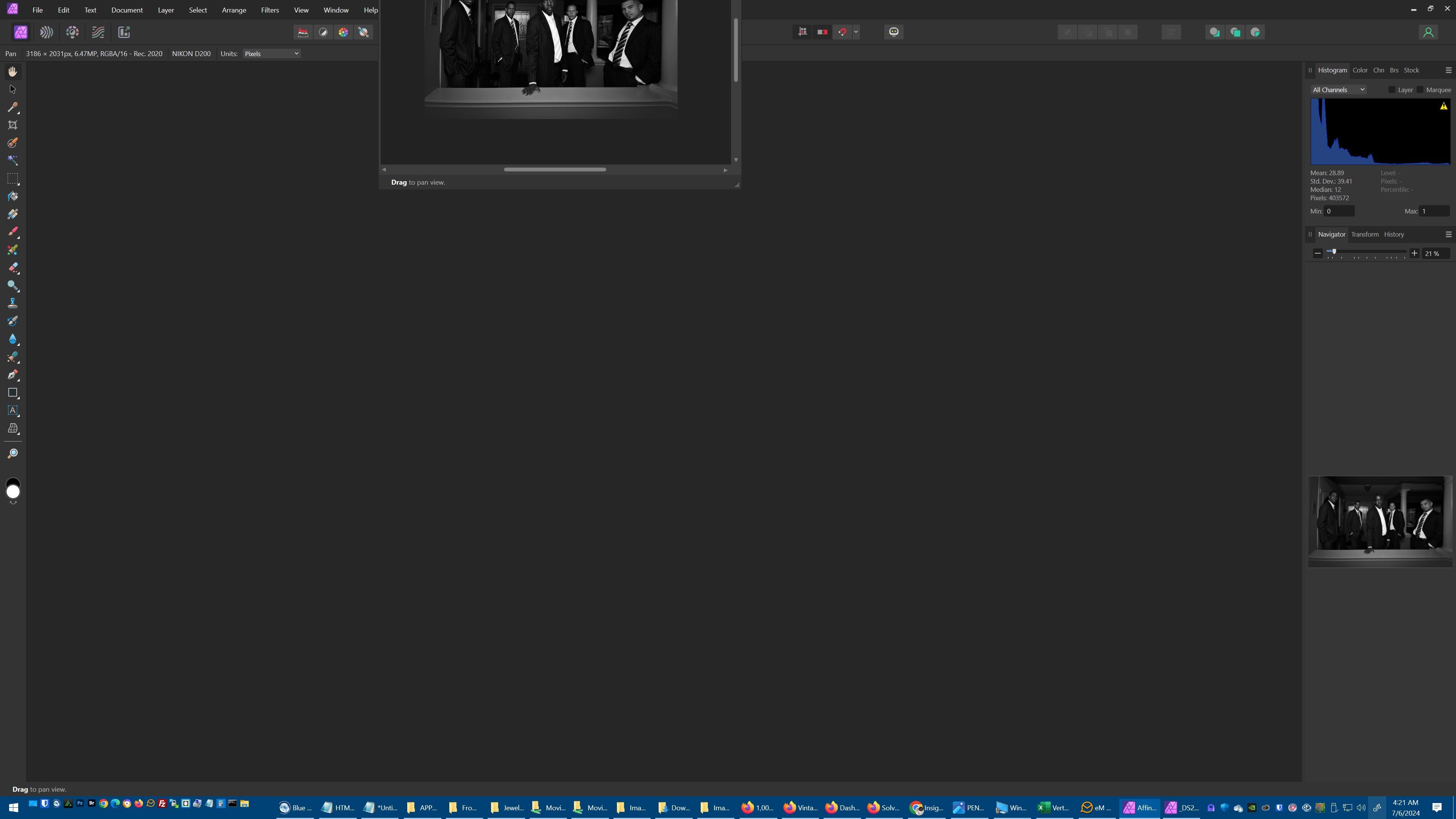Image resolution: width=1456 pixels, height=819 pixels.
Task: Click the minus button to zoom out Navigator
Action: pyautogui.click(x=1318, y=253)
